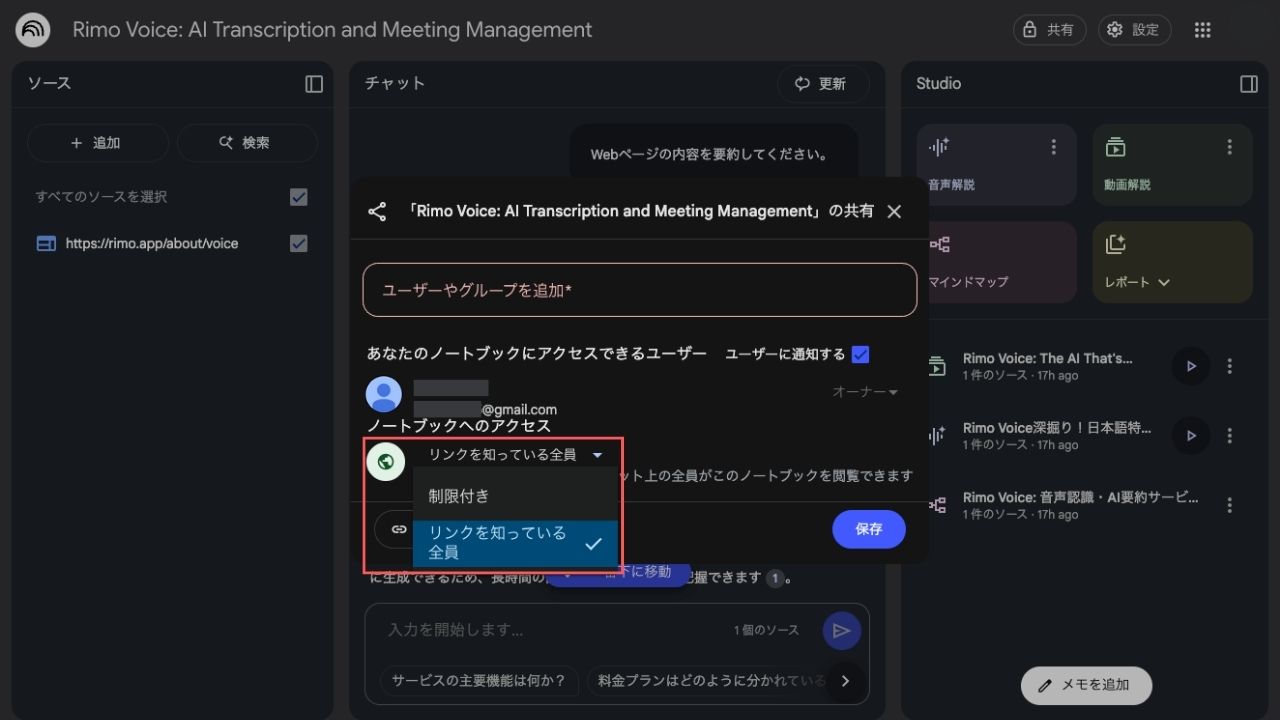Click the Google apps grid icon
The image size is (1280, 720).
click(x=1203, y=30)
